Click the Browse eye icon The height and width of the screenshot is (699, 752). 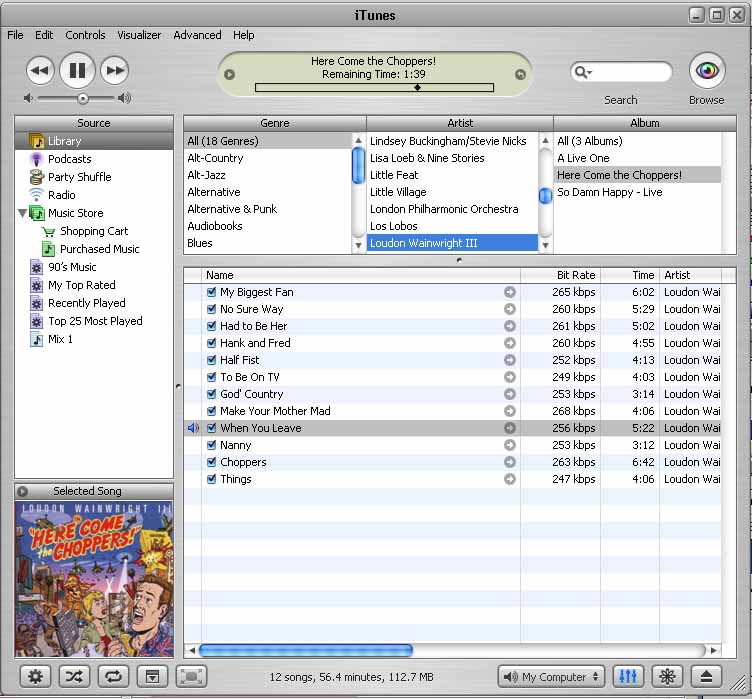pos(707,71)
